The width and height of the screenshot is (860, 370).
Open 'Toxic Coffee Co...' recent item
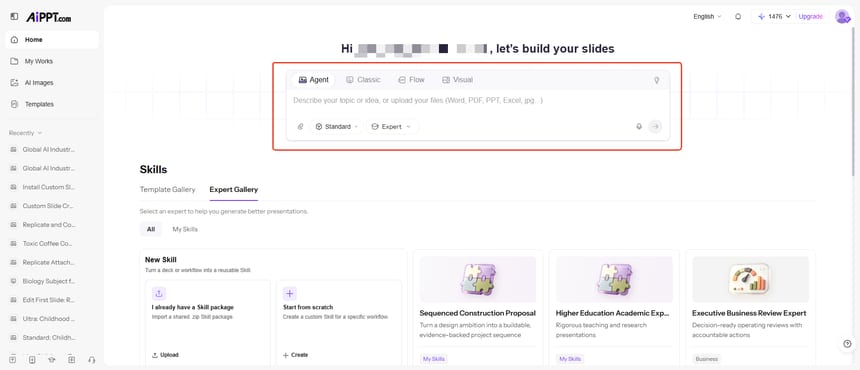[x=48, y=243]
